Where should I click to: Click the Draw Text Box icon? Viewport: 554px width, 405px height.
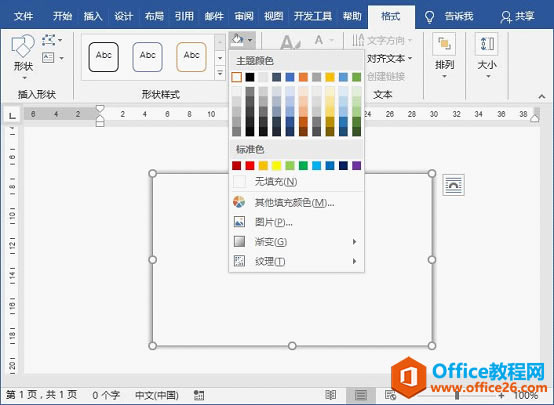coord(48,57)
